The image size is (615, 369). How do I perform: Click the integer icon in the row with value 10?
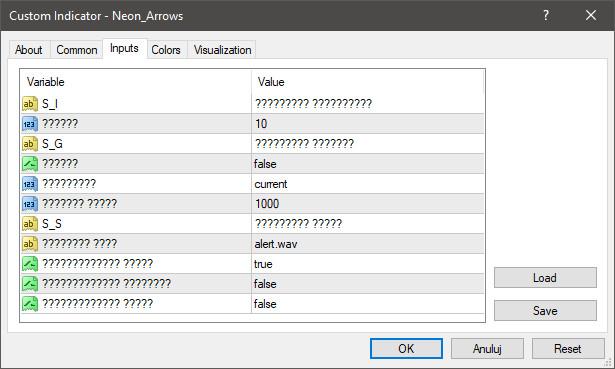30,124
